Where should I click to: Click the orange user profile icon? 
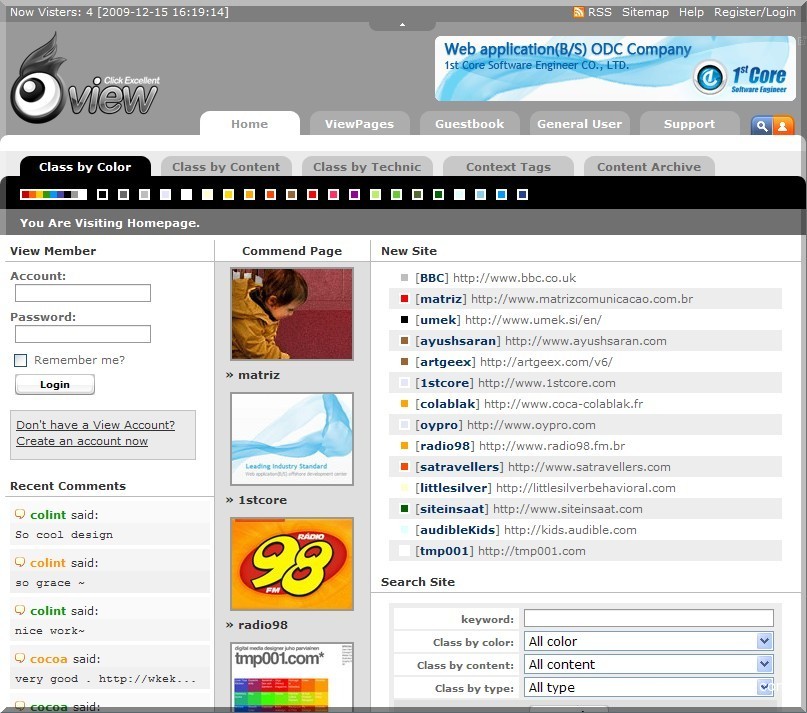[x=783, y=125]
